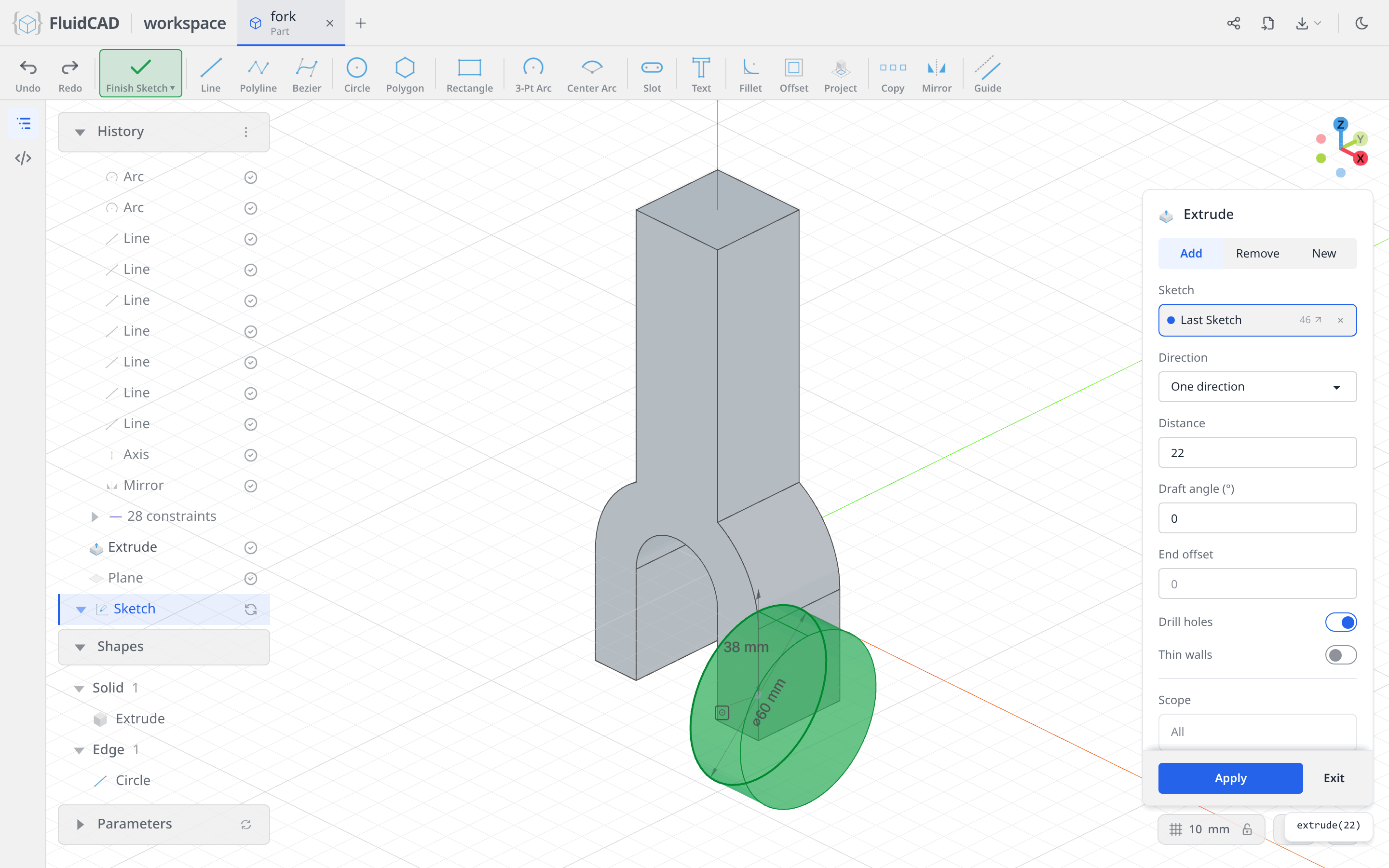Click the status check beside first Arc
Image resolution: width=1389 pixels, height=868 pixels.
[250, 177]
